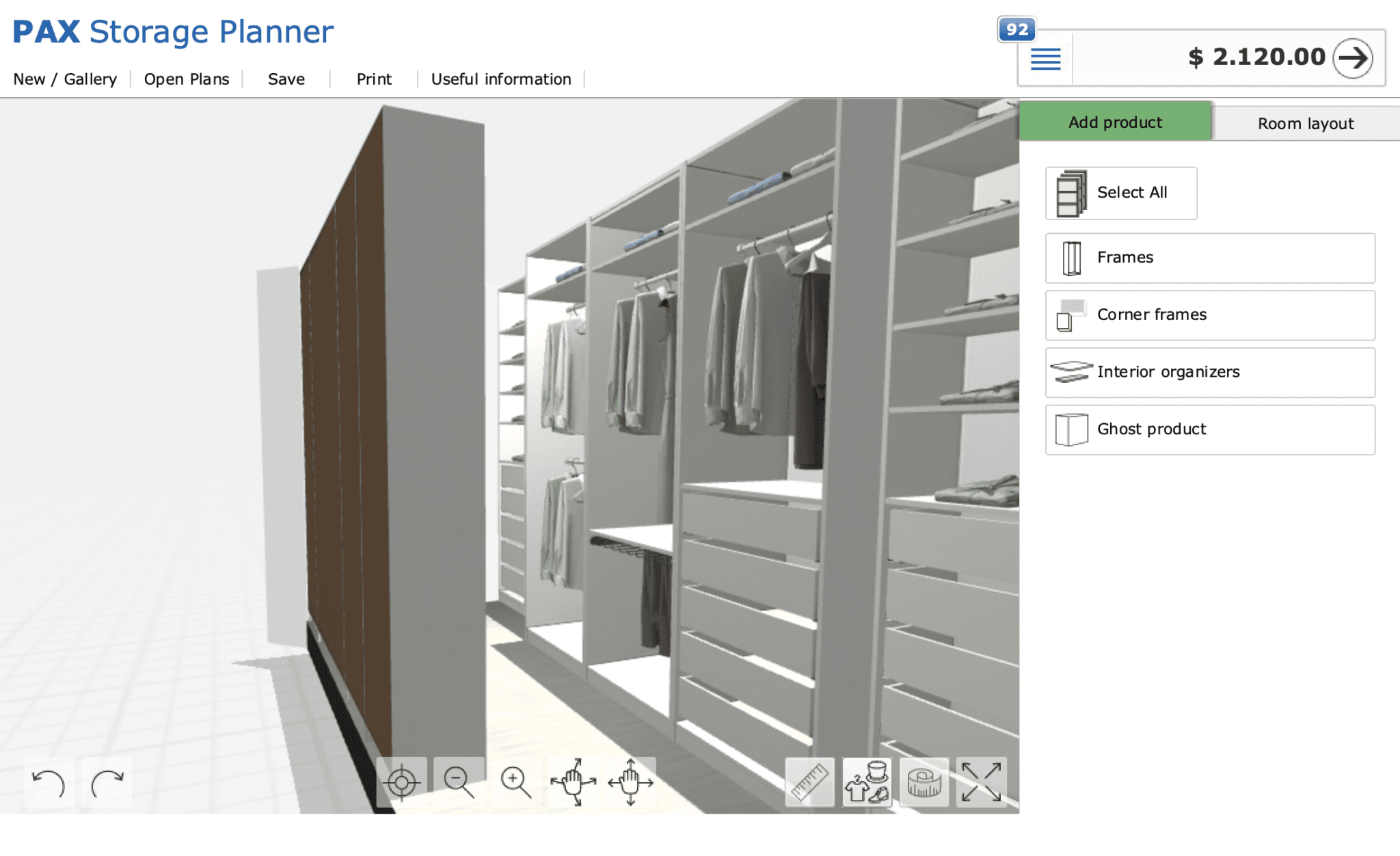Proceed to checkout with the price arrow

click(1353, 59)
